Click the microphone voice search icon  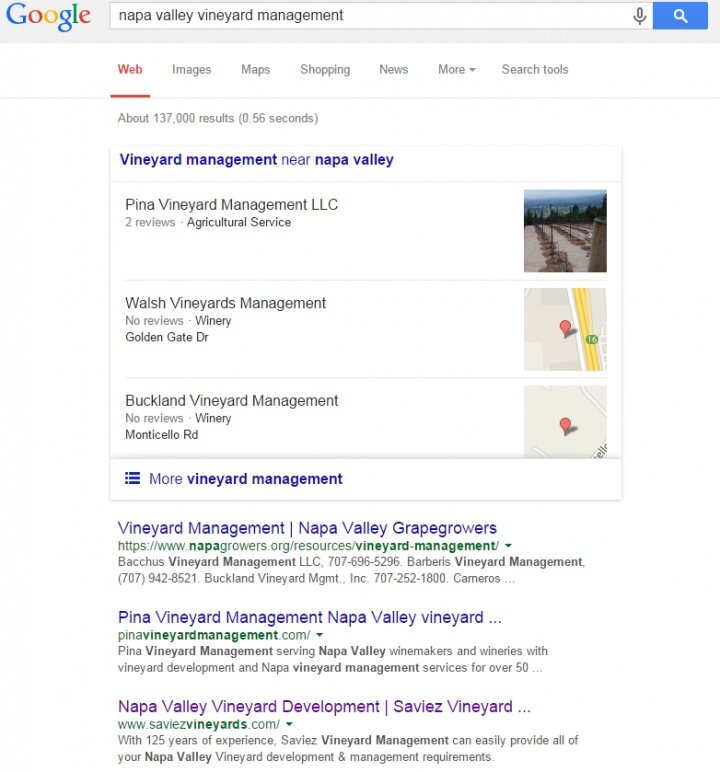click(639, 16)
